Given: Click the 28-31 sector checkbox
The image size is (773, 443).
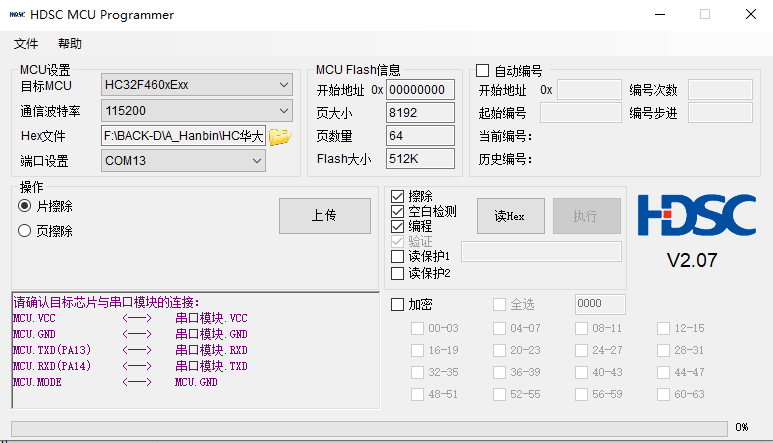Looking at the screenshot, I should click(664, 350).
